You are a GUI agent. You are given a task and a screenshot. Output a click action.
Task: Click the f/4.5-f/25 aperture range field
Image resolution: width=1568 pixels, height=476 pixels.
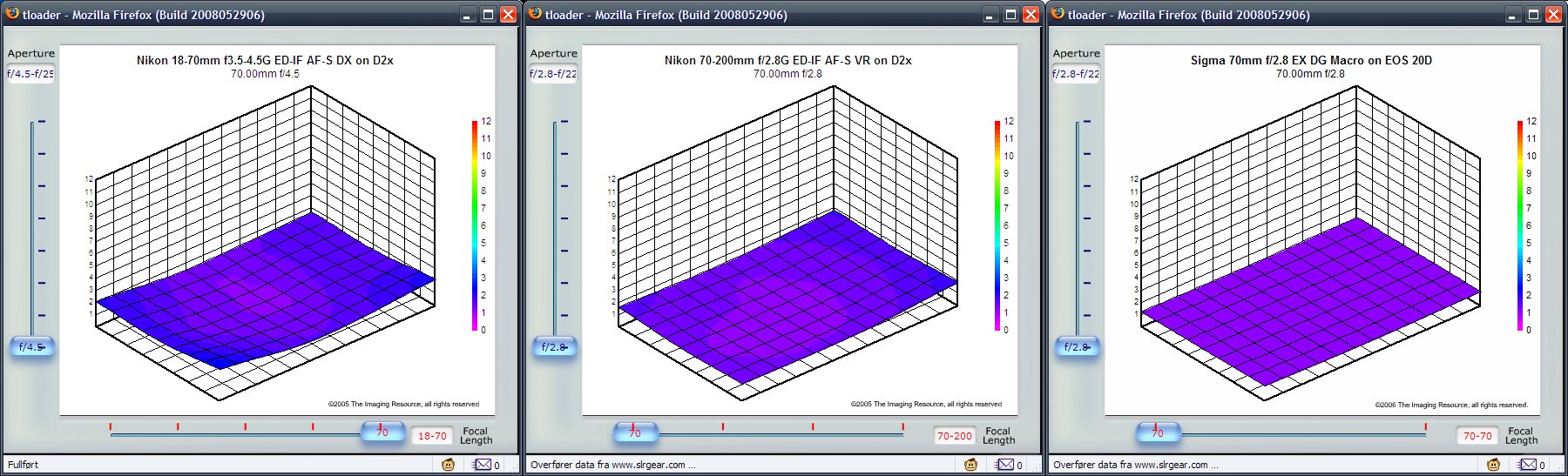coord(30,74)
